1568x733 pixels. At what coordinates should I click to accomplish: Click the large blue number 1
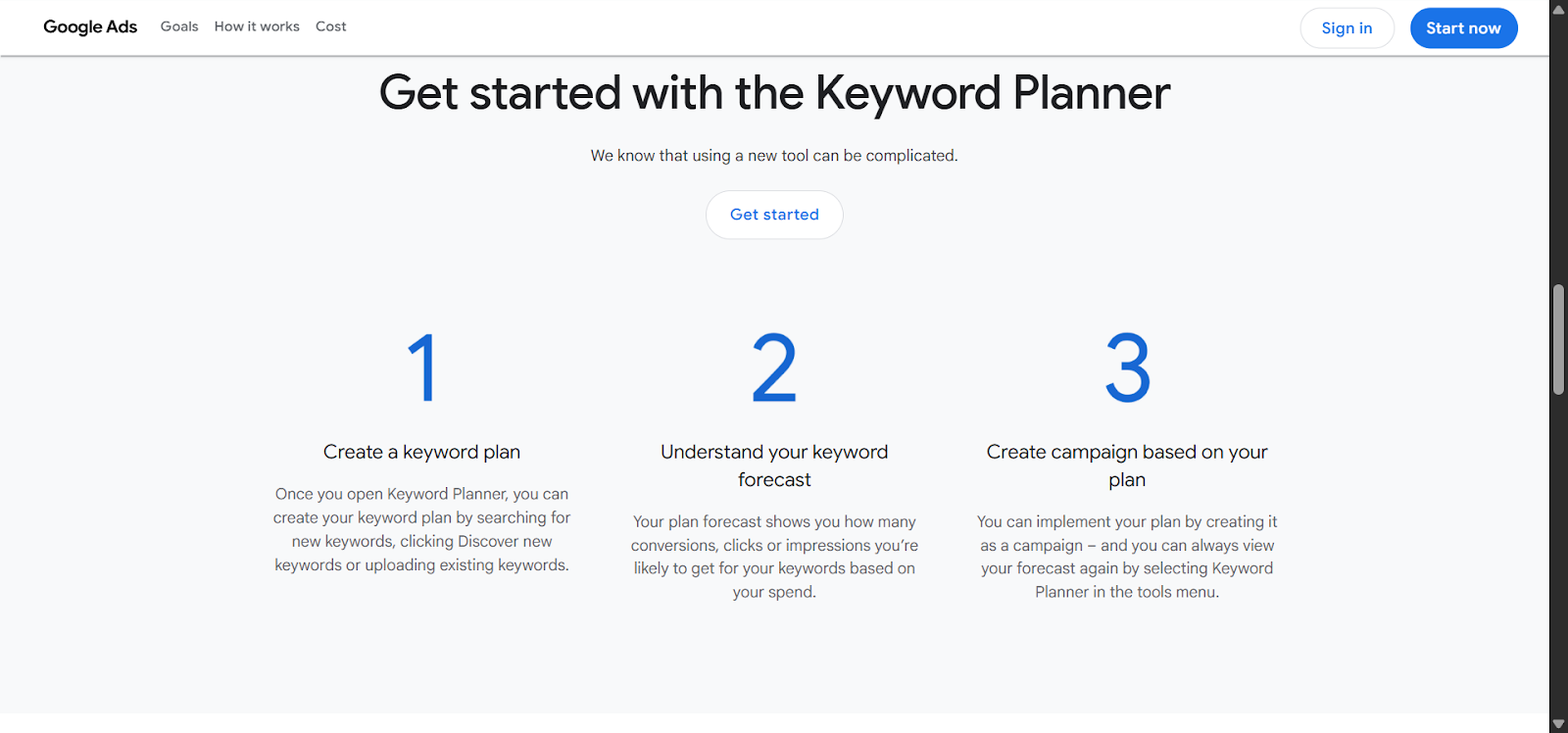tap(421, 367)
